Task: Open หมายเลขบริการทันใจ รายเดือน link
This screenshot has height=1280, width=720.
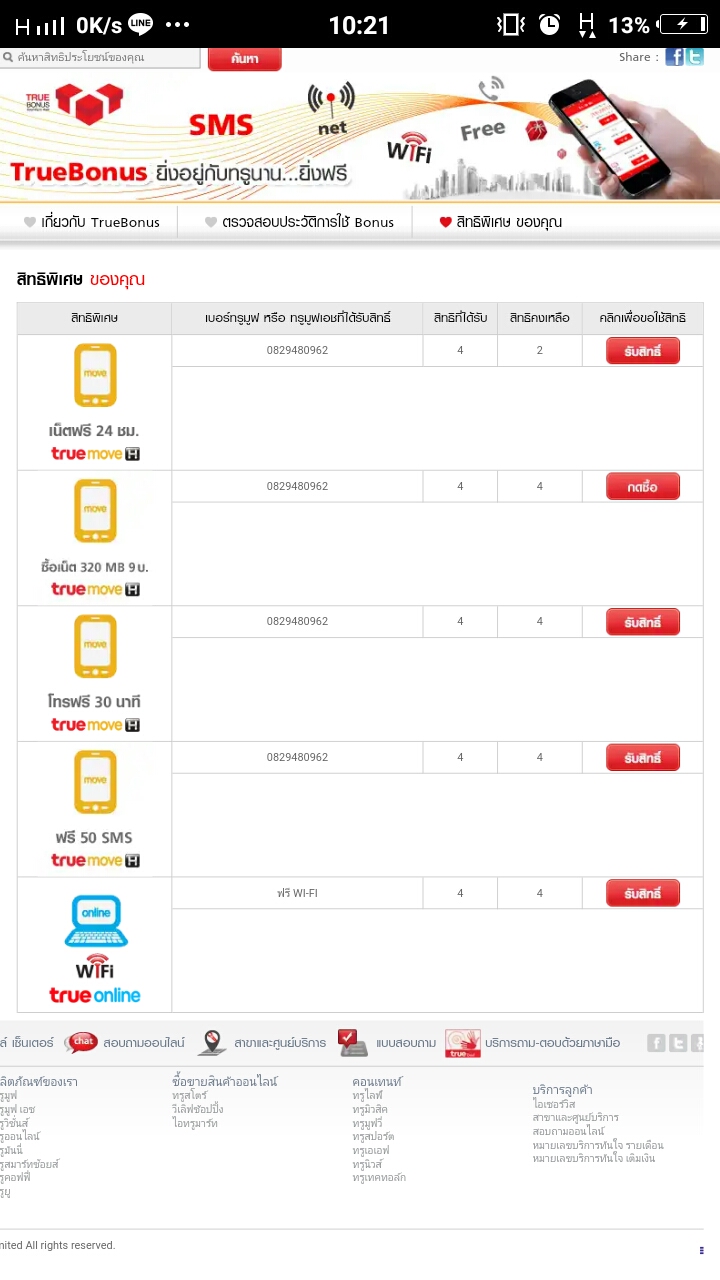Action: pyautogui.click(x=598, y=1145)
